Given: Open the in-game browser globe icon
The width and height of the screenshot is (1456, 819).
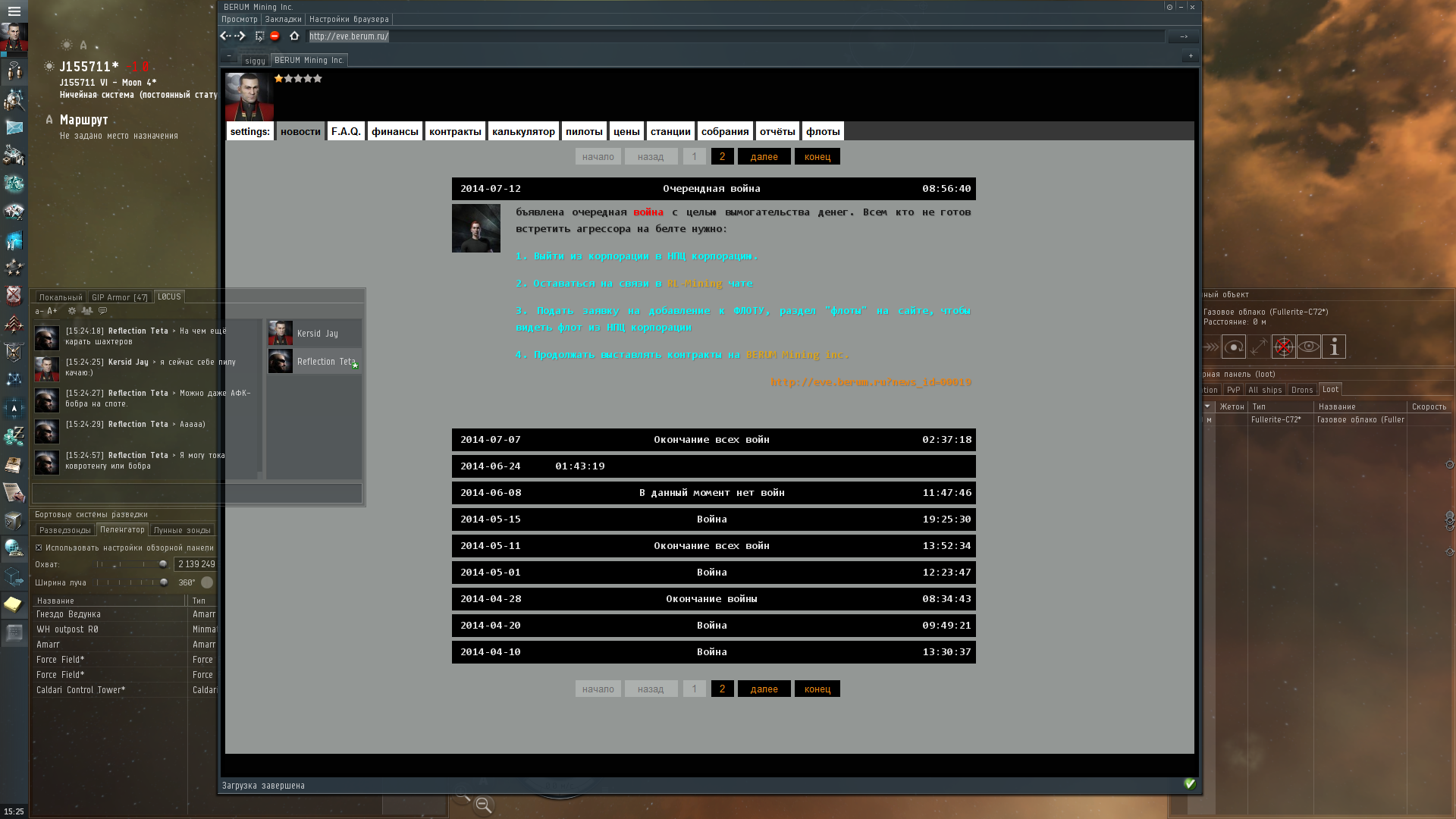Looking at the screenshot, I should click(14, 548).
